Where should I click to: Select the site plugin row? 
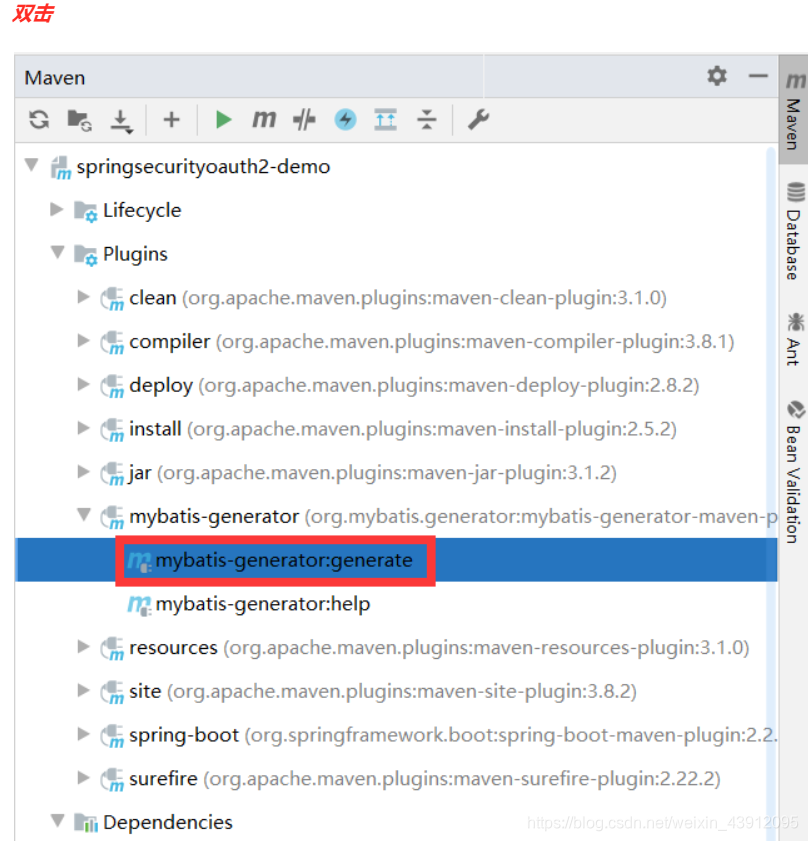pos(396,691)
